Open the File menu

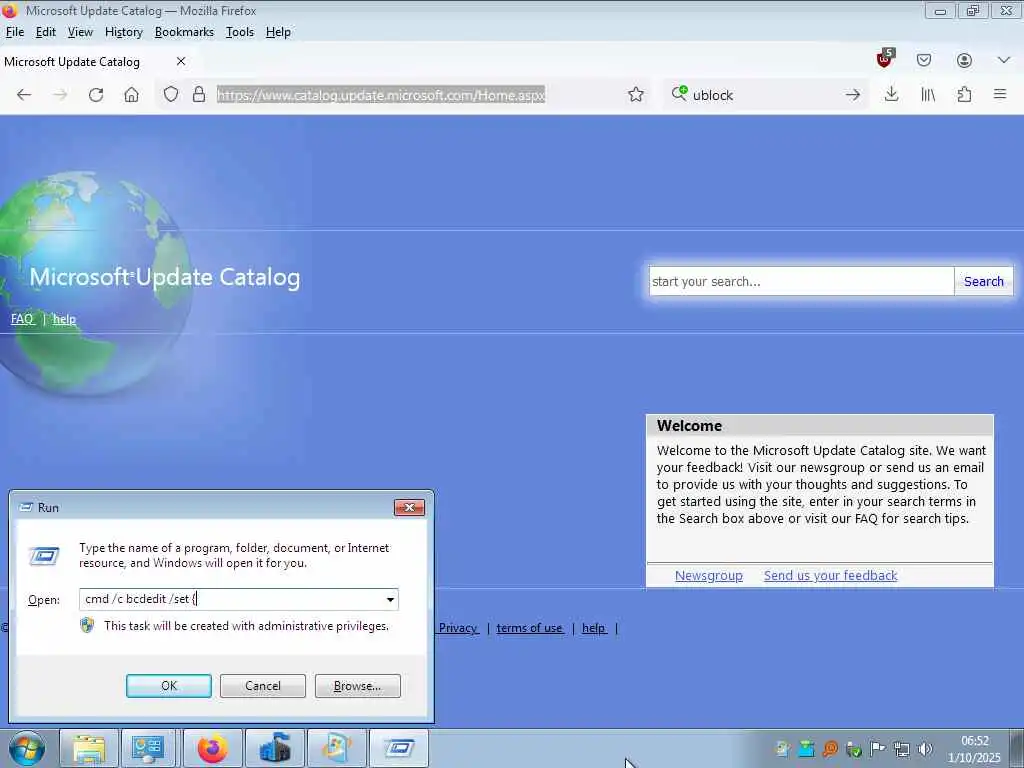(14, 32)
